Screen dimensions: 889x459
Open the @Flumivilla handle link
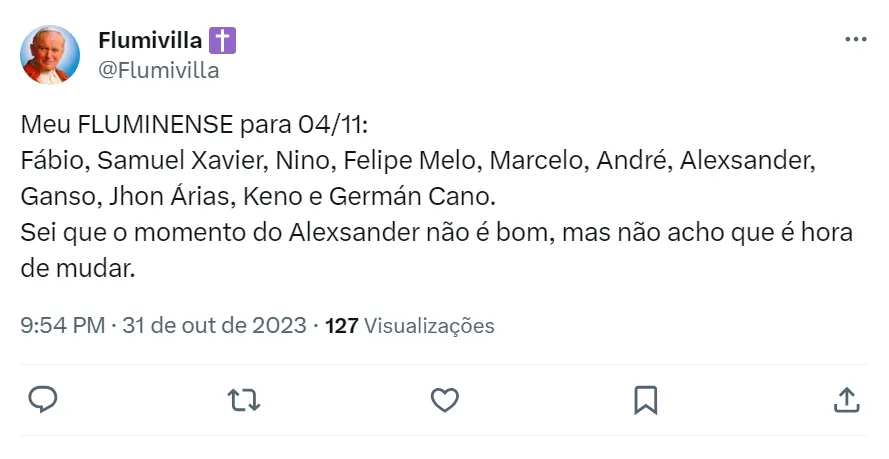[x=158, y=71]
